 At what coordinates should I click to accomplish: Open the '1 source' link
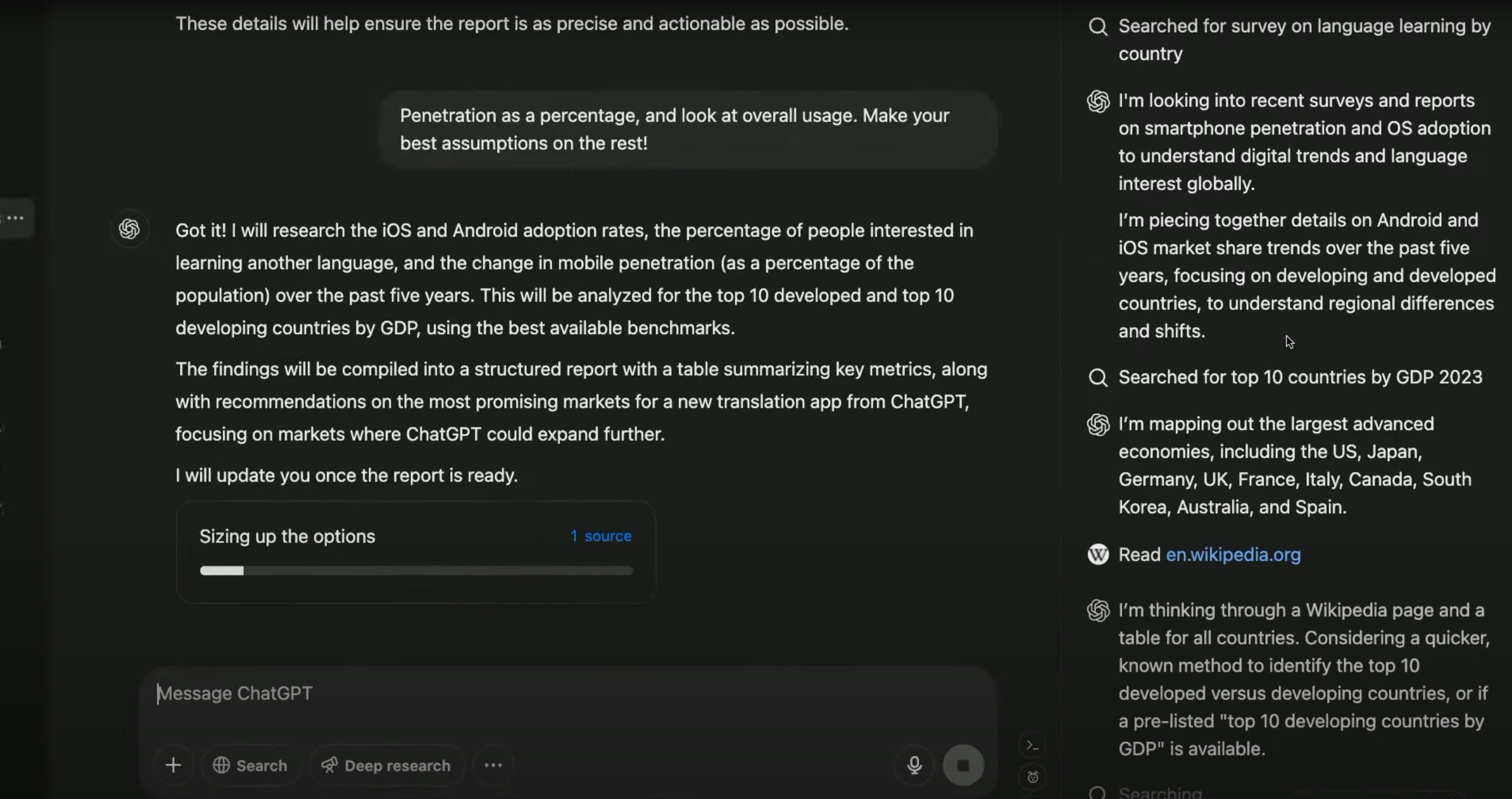point(601,536)
